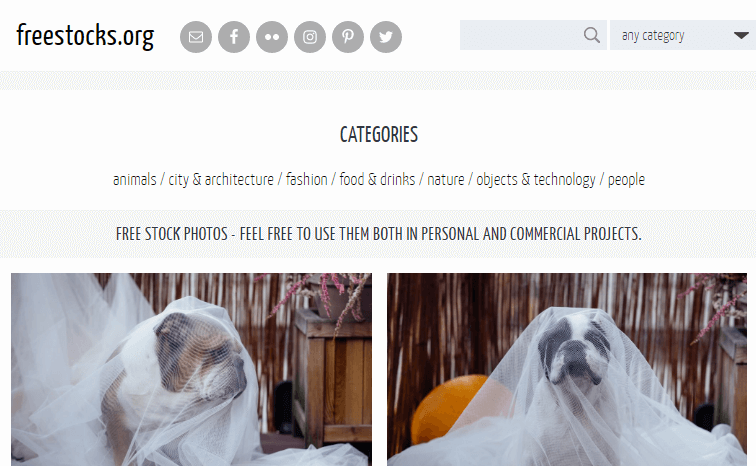Click the magnifying glass search icon

click(x=592, y=35)
